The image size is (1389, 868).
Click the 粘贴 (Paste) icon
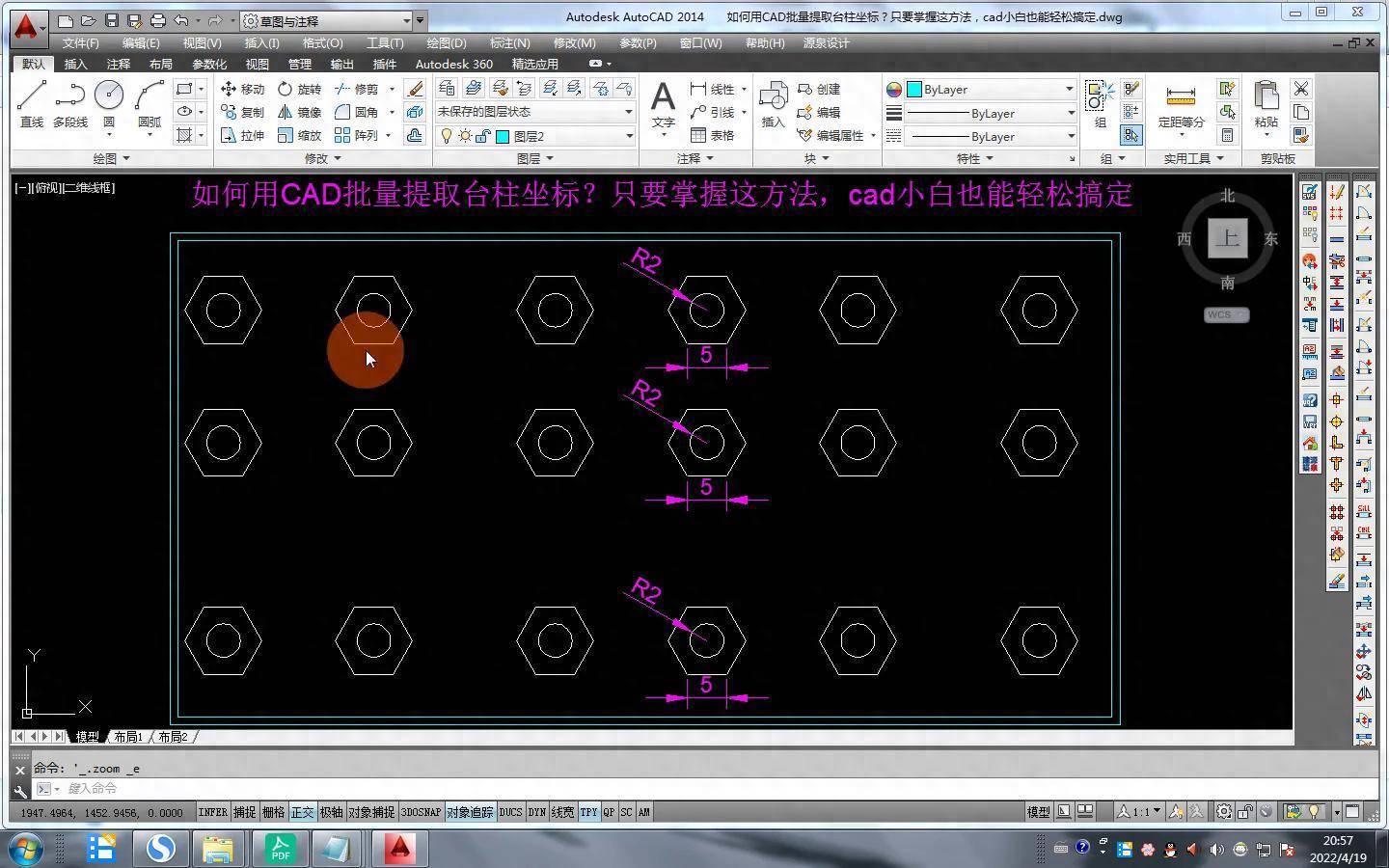[1266, 104]
